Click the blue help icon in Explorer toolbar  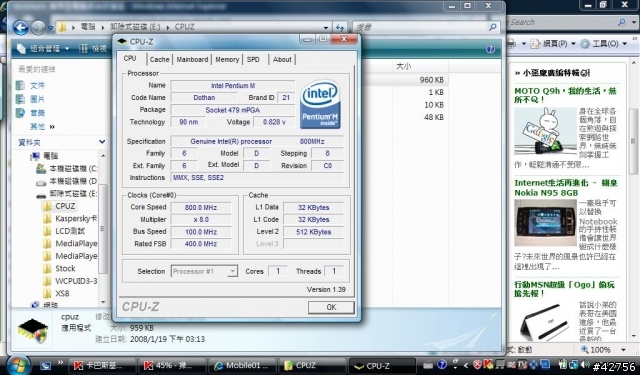(490, 49)
